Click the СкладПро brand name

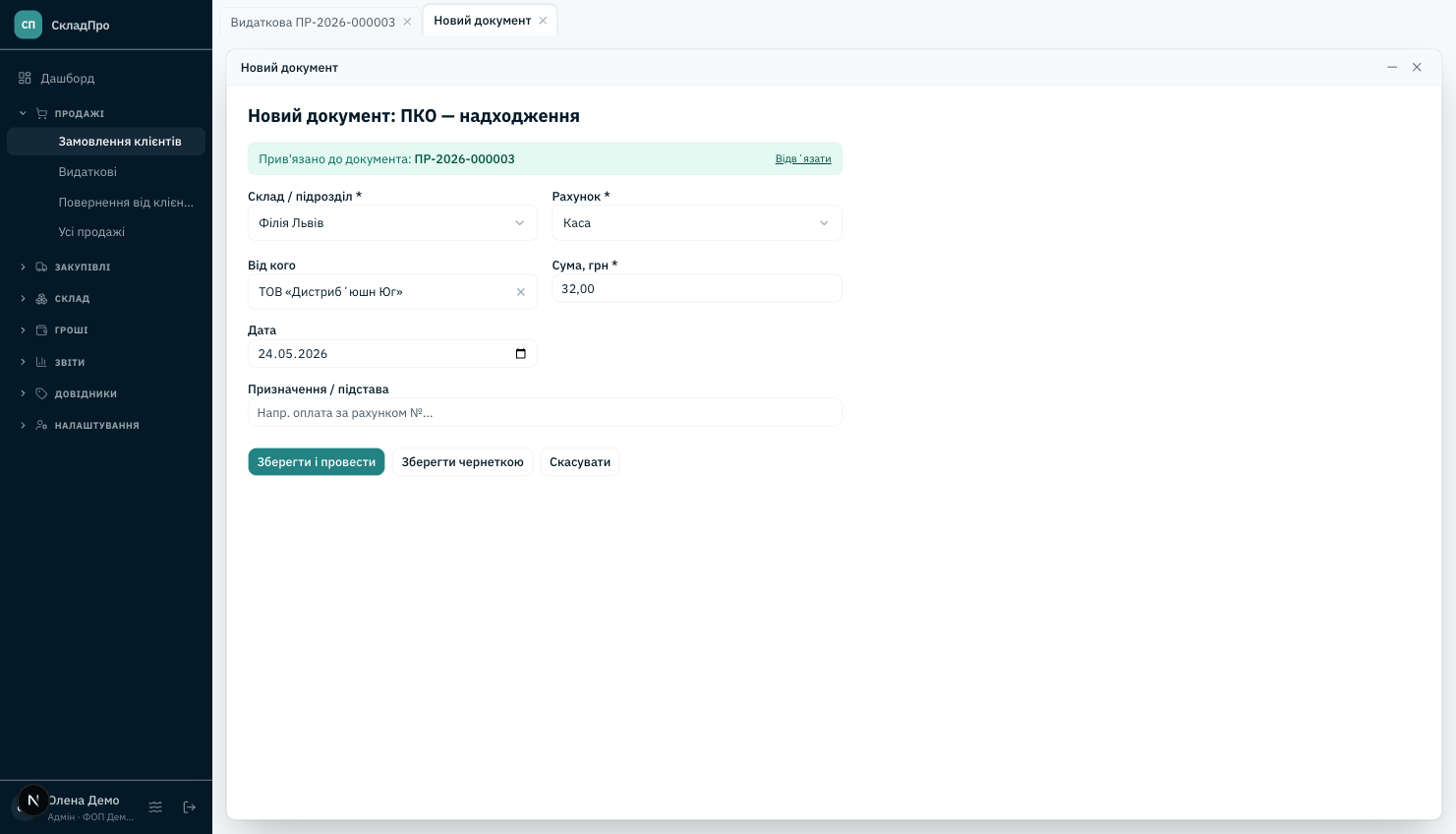[81, 26]
